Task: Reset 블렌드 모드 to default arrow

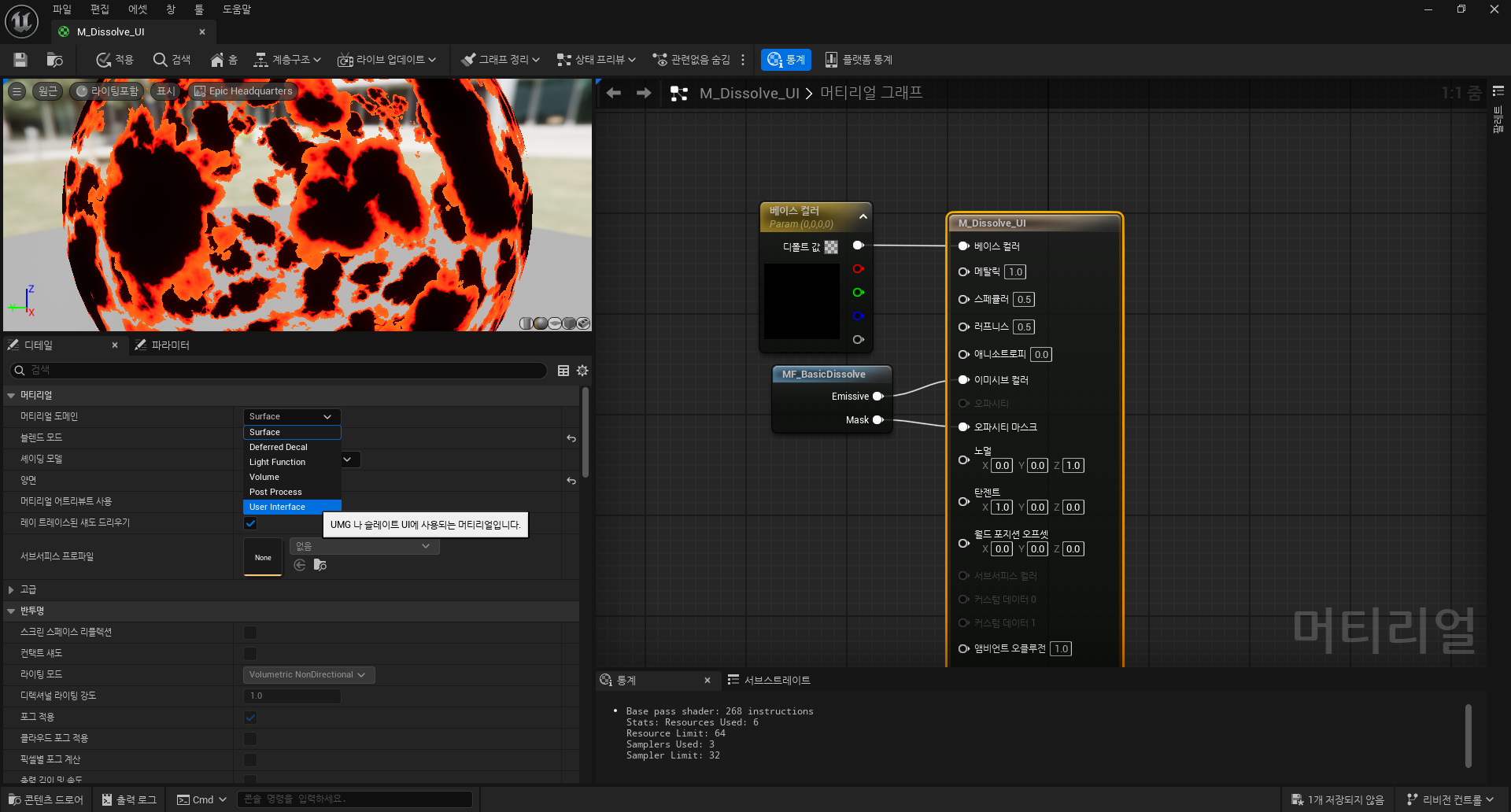Action: 571,438
